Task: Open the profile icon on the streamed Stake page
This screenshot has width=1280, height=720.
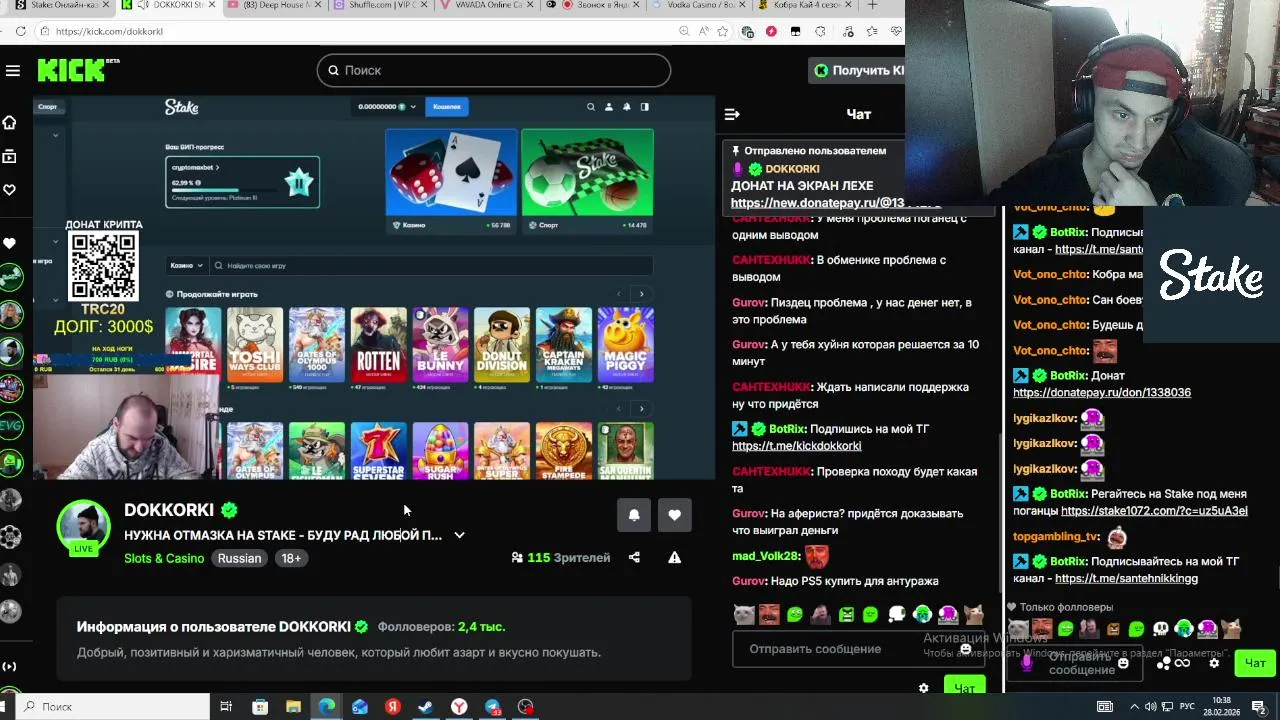Action: point(608,107)
